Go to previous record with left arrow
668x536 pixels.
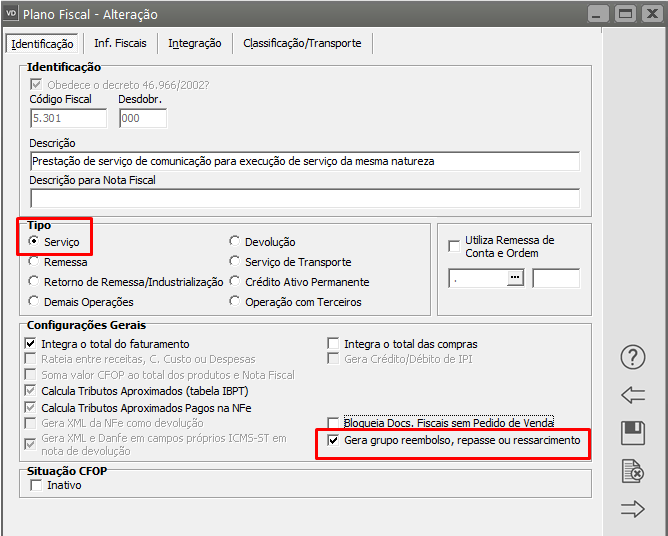[632, 395]
